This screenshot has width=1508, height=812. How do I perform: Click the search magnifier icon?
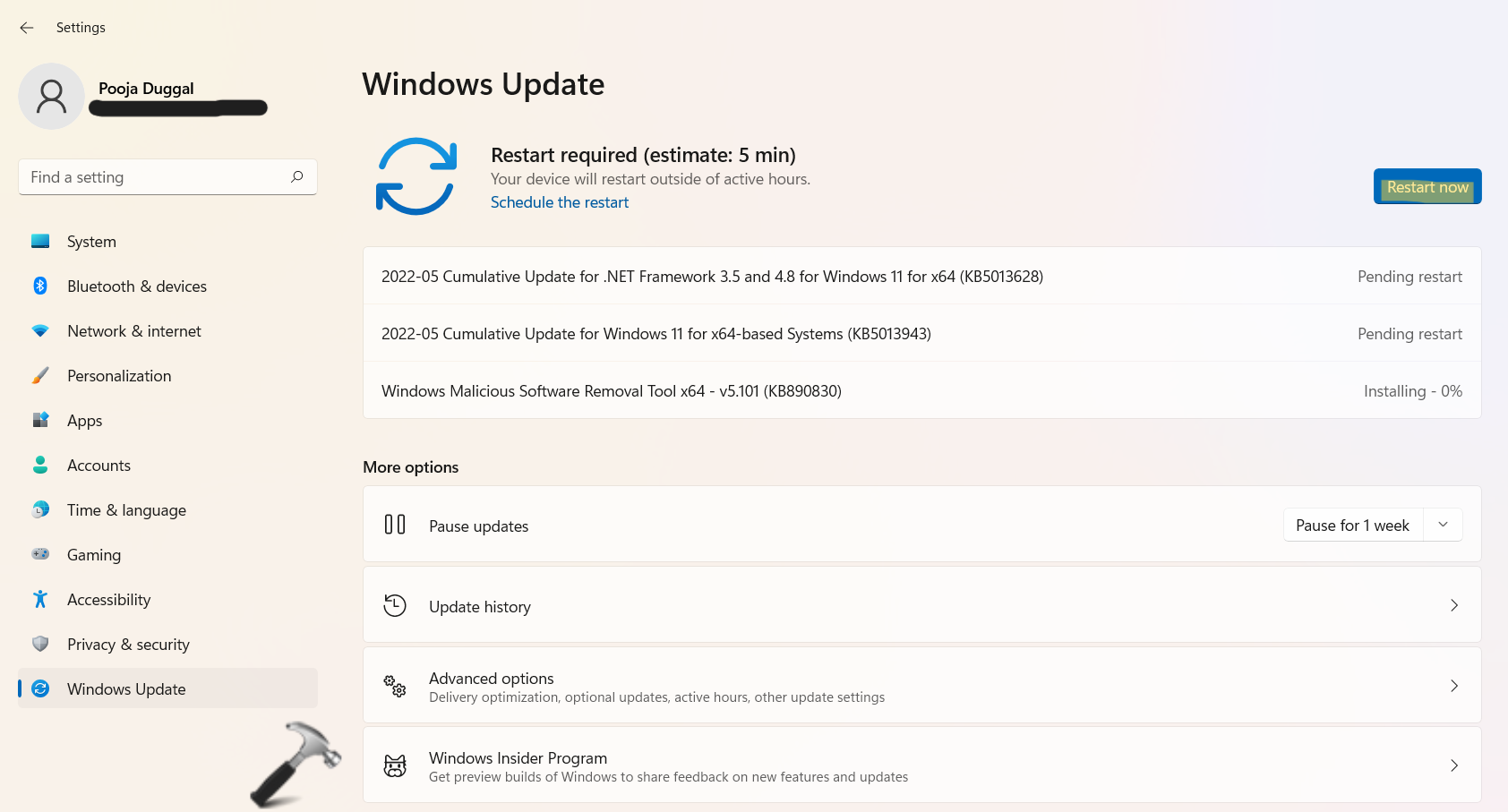point(297,176)
